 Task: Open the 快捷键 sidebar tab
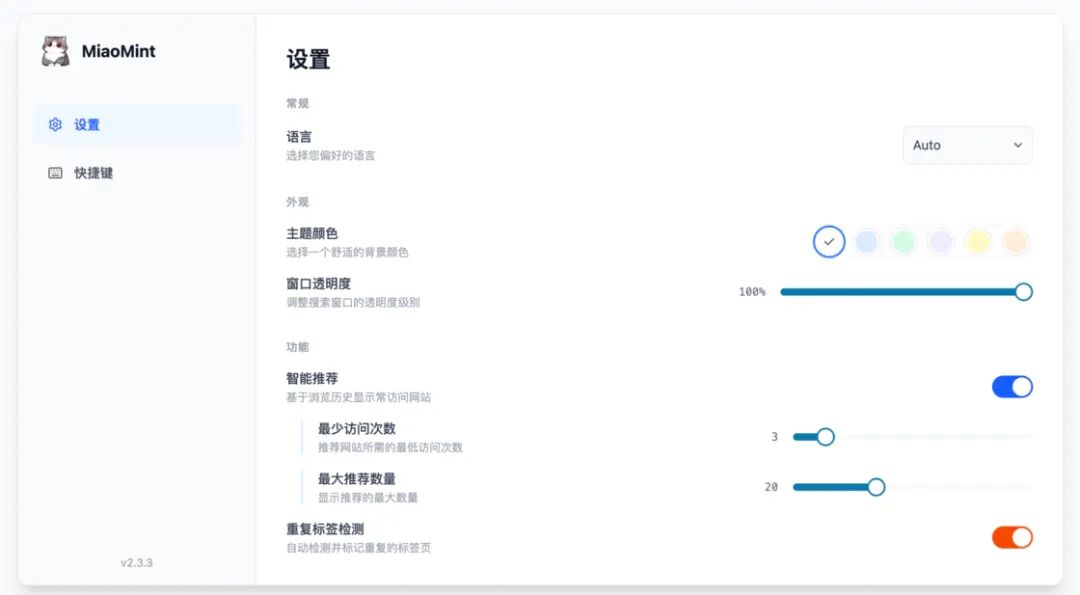click(x=136, y=173)
